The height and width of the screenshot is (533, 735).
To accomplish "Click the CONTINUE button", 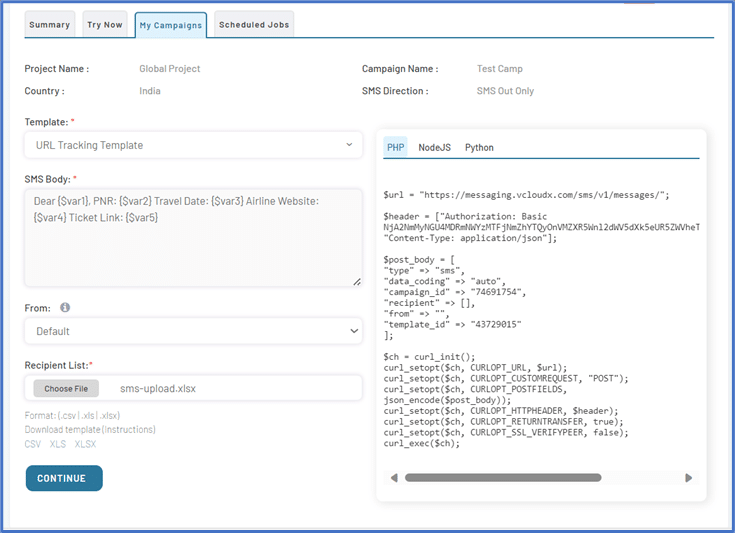I will 64,478.
